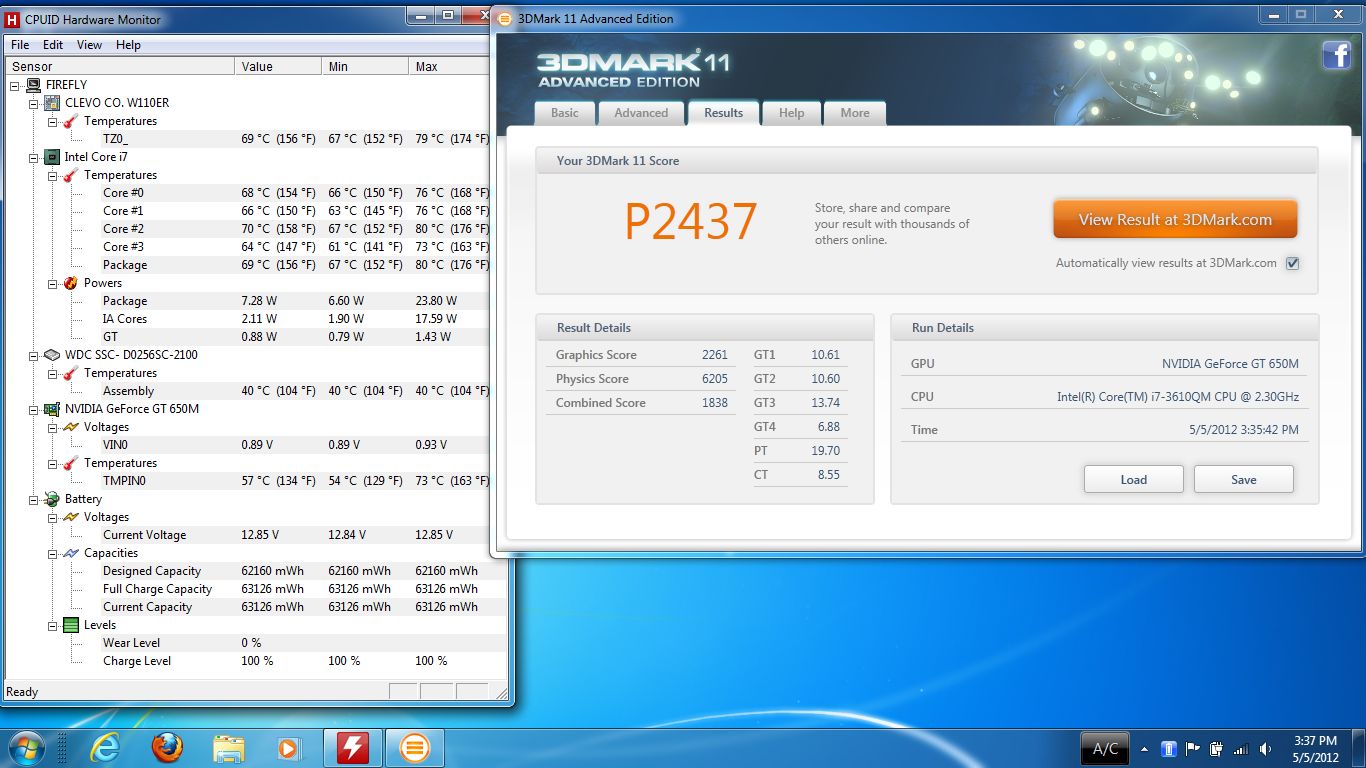The width and height of the screenshot is (1366, 768).
Task: Switch to the Advanced tab in 3DMark
Action: (641, 113)
